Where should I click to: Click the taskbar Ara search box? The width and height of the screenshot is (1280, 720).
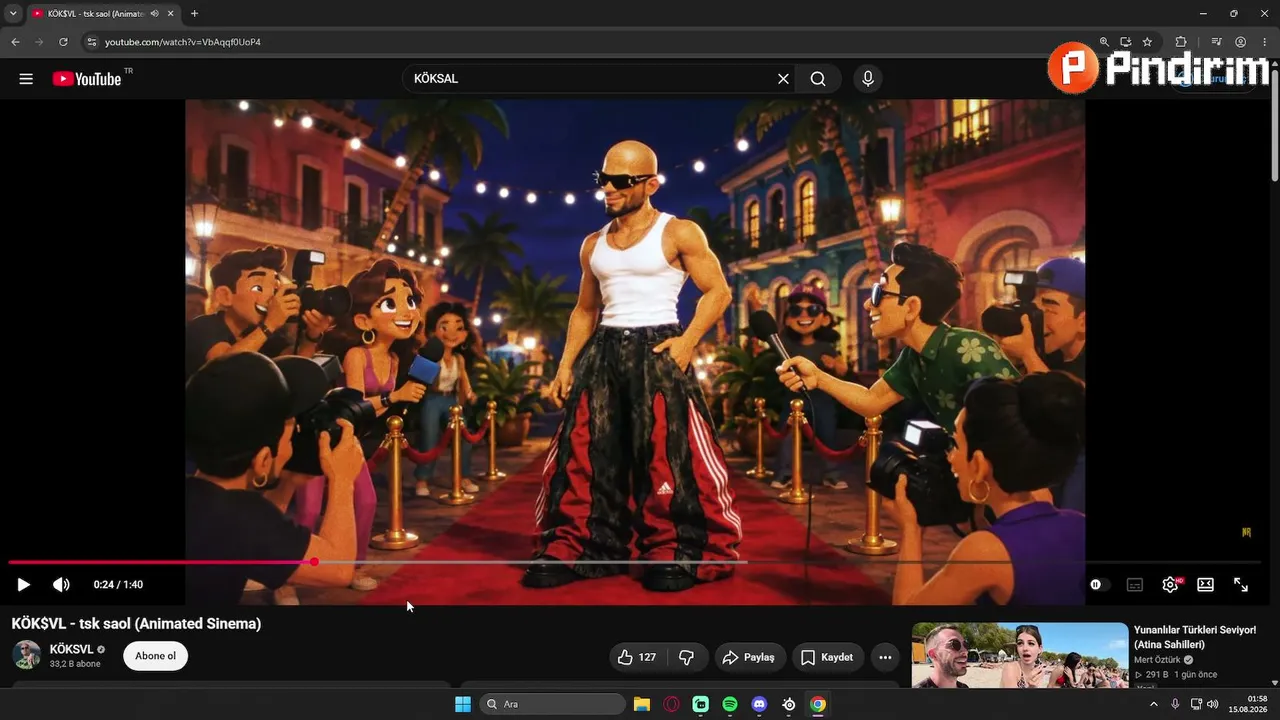(x=552, y=704)
